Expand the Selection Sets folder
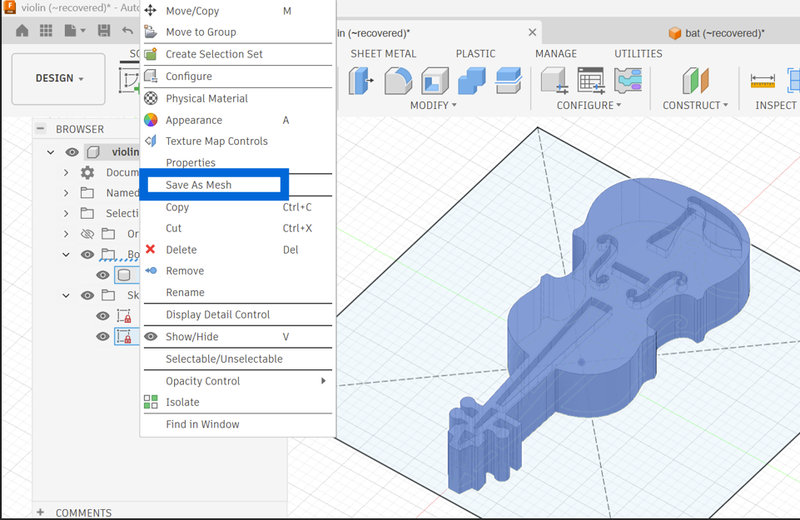This screenshot has height=520, width=800. click(x=66, y=213)
